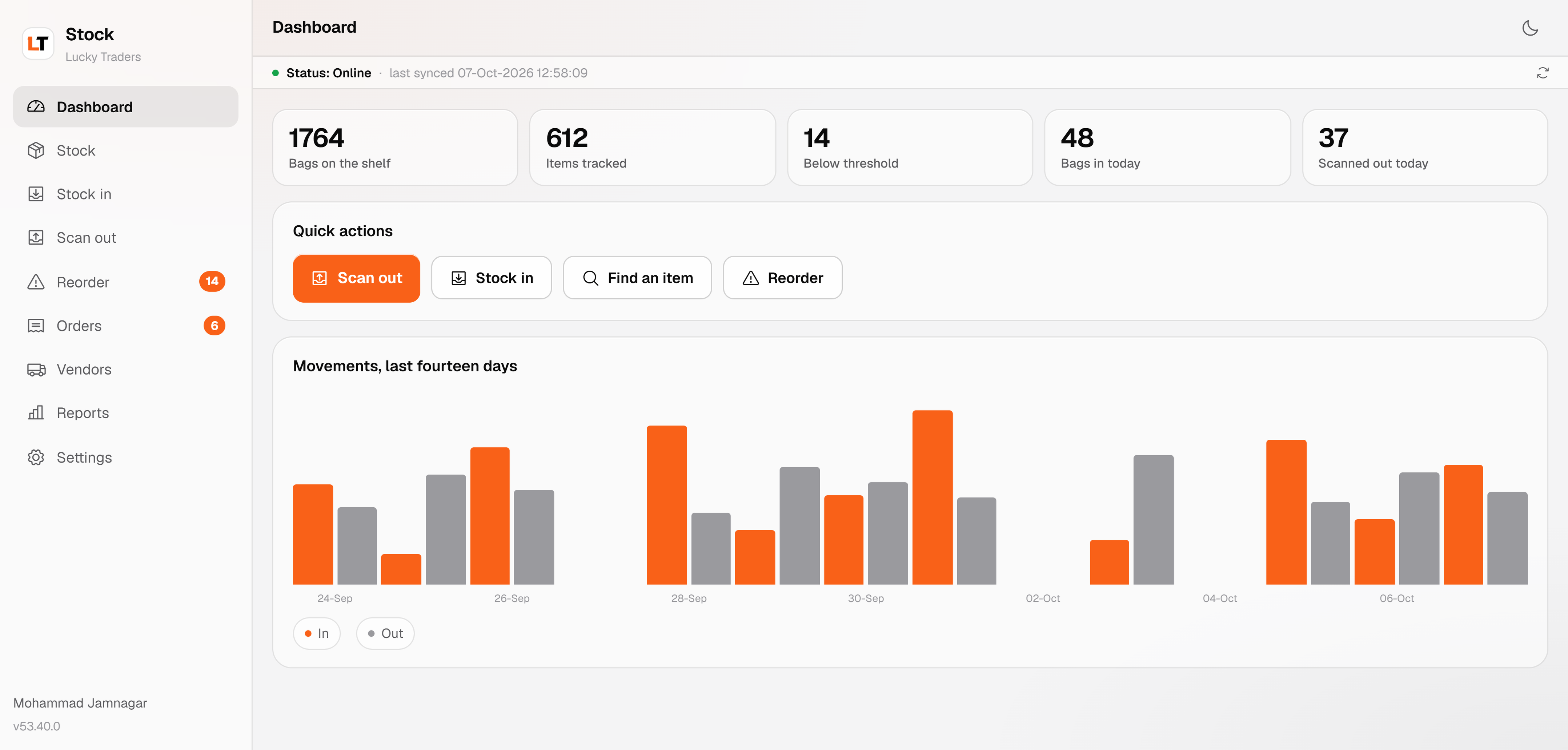The width and height of the screenshot is (1568, 750).
Task: Click the Quick actions heading
Action: tap(343, 231)
